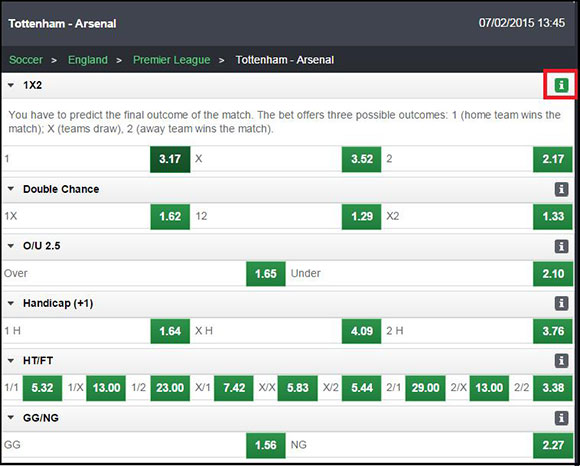This screenshot has width=580, height=466.
Task: Collapse the O/U 2.5 section arrow
Action: point(11,246)
